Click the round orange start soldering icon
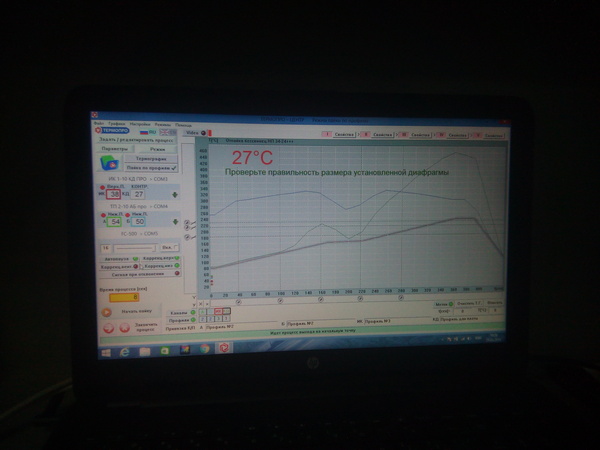600x450 pixels. (x=107, y=312)
